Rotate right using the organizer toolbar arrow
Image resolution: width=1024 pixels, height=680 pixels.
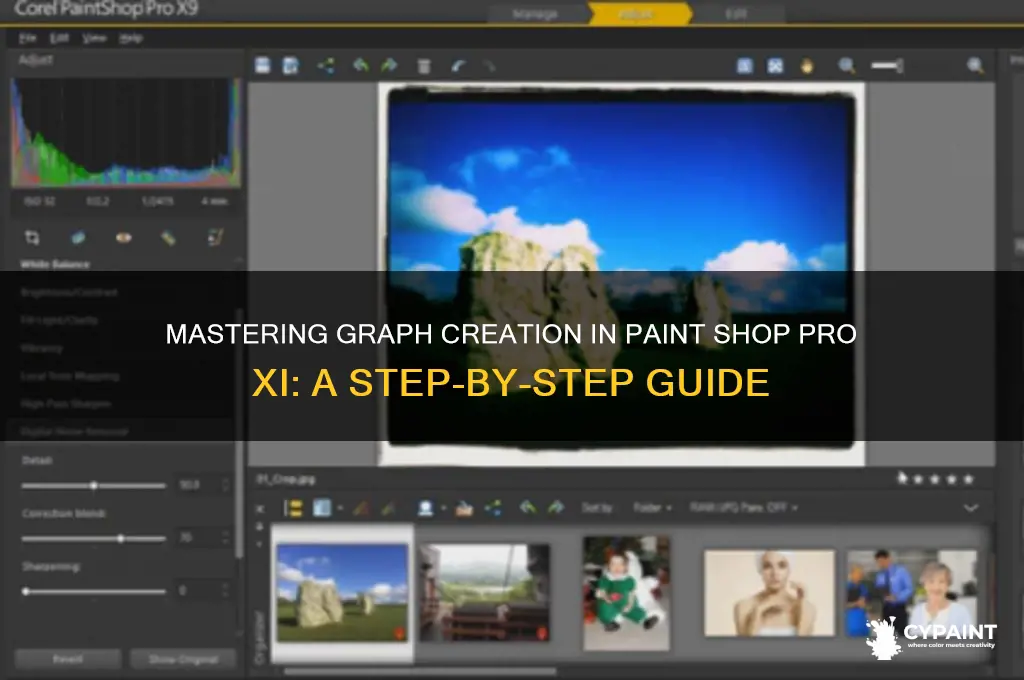pos(556,507)
